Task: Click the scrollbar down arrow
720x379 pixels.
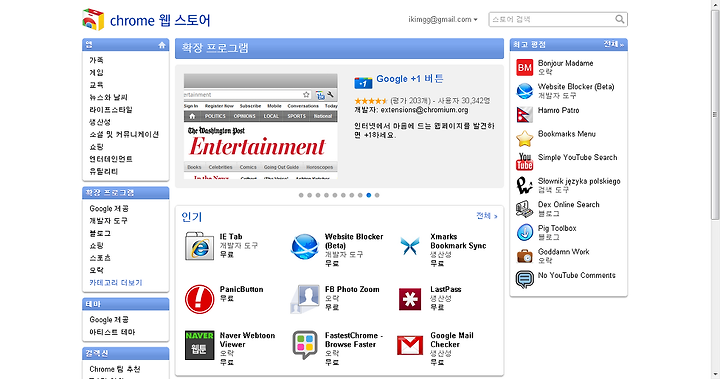Action: (715, 374)
